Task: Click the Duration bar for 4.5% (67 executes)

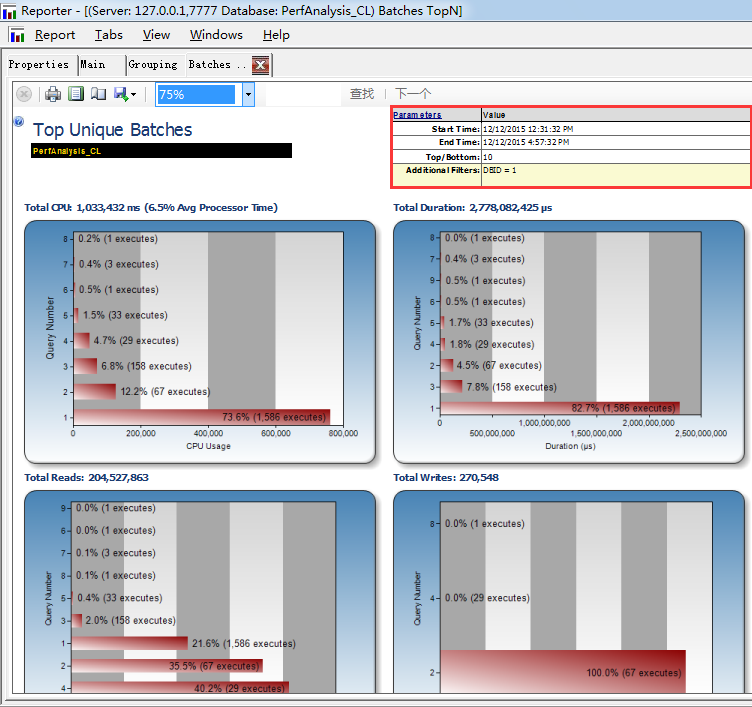Action: 446,365
